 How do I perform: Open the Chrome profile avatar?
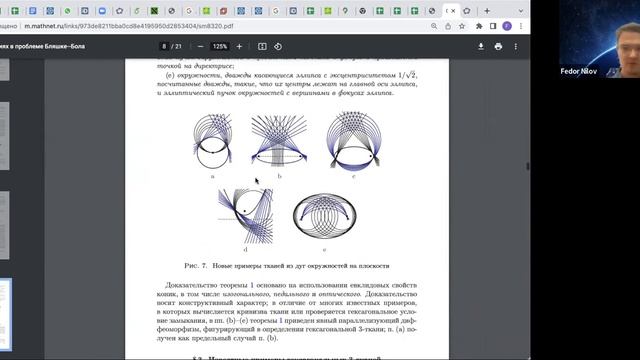click(507, 26)
